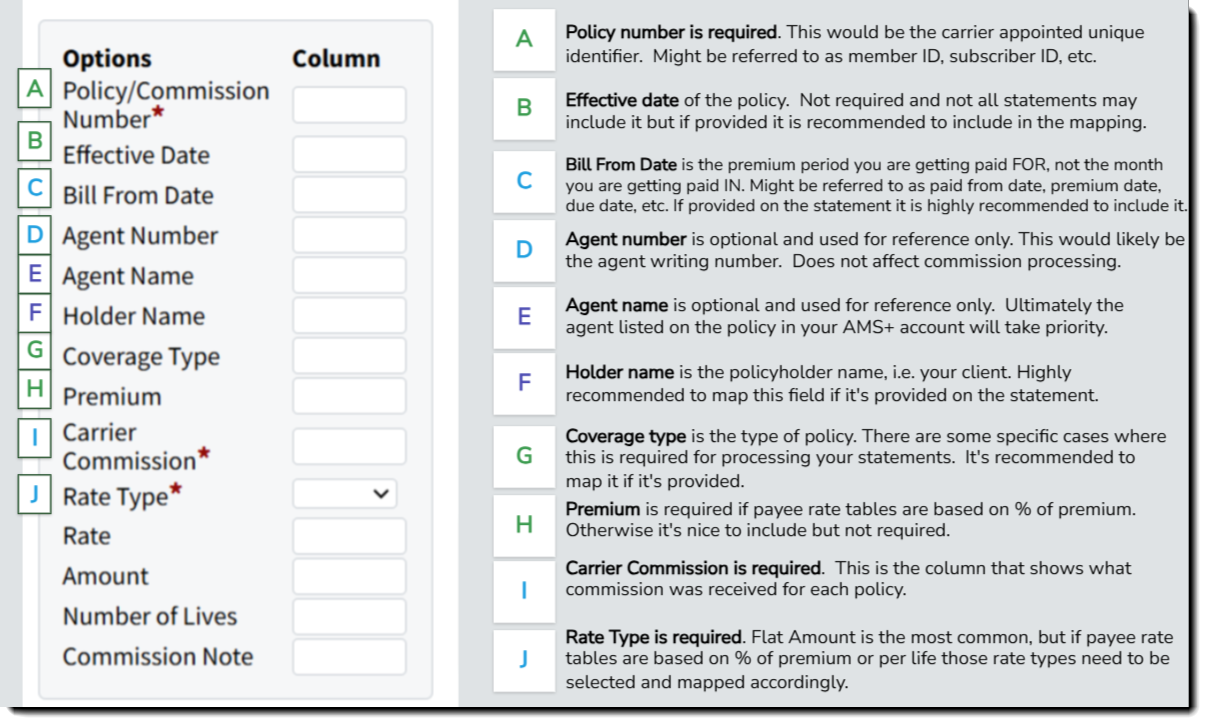Click the Effective Date column input
1205x726 pixels.
click(x=349, y=155)
